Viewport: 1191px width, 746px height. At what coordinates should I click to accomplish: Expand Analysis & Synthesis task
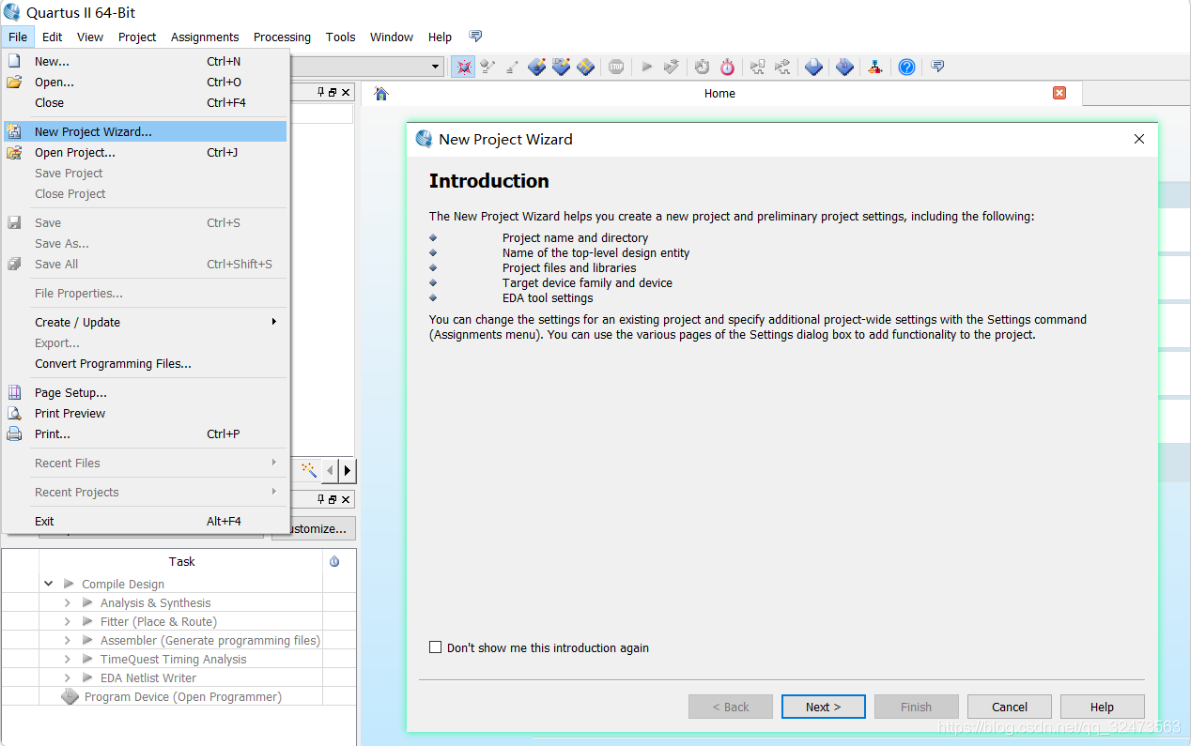point(68,602)
